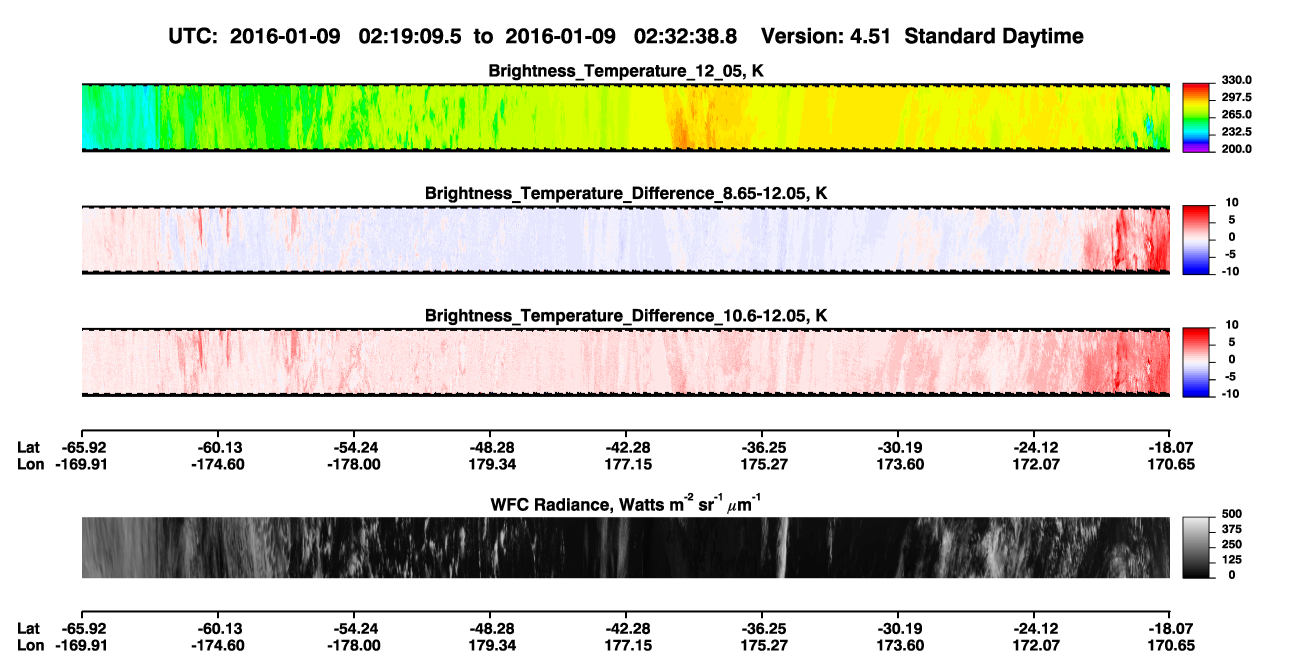Click the start time 02:19:09.5 in the title
This screenshot has width=1300, height=667.
(x=409, y=37)
